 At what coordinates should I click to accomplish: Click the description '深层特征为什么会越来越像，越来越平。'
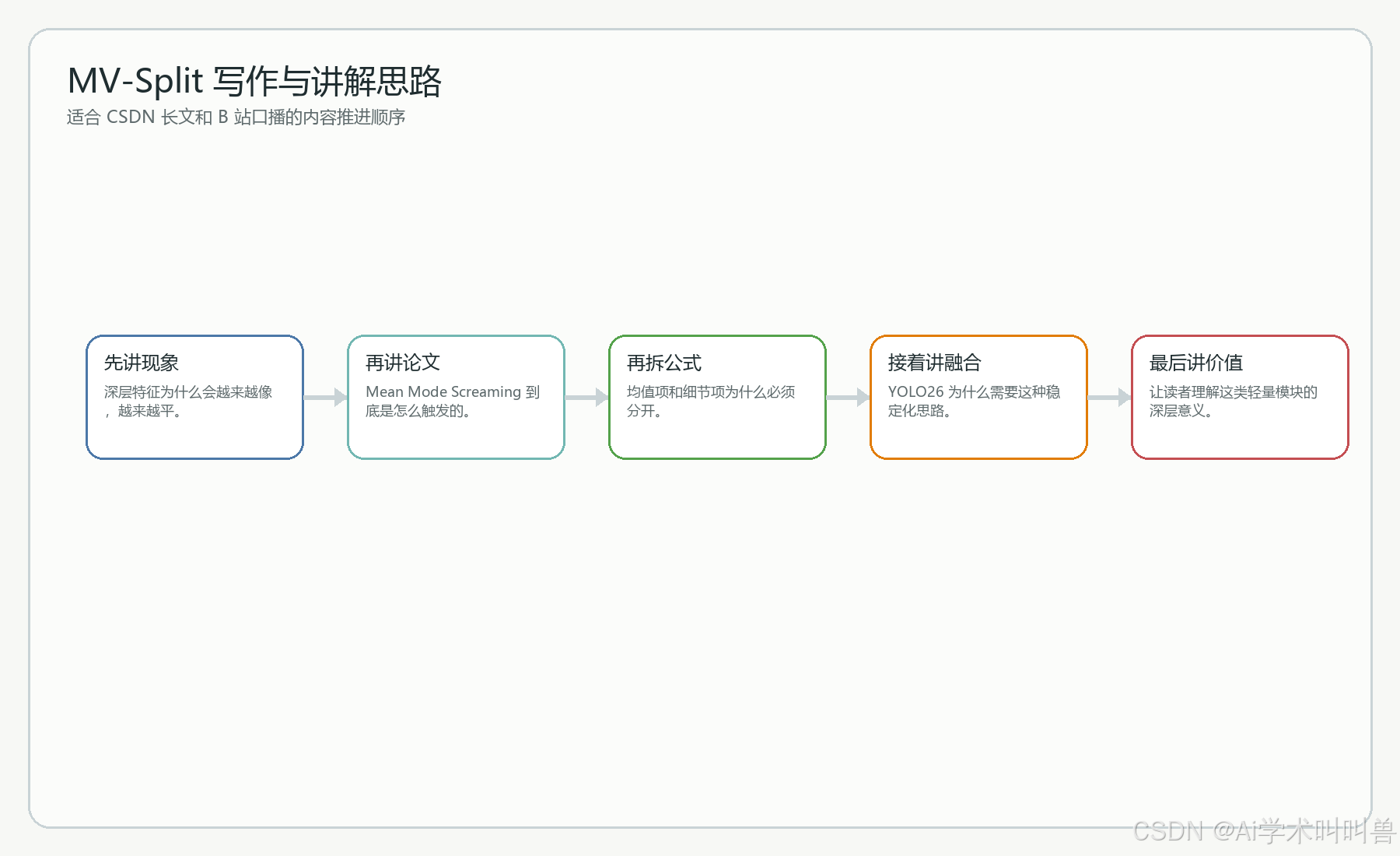coord(188,402)
